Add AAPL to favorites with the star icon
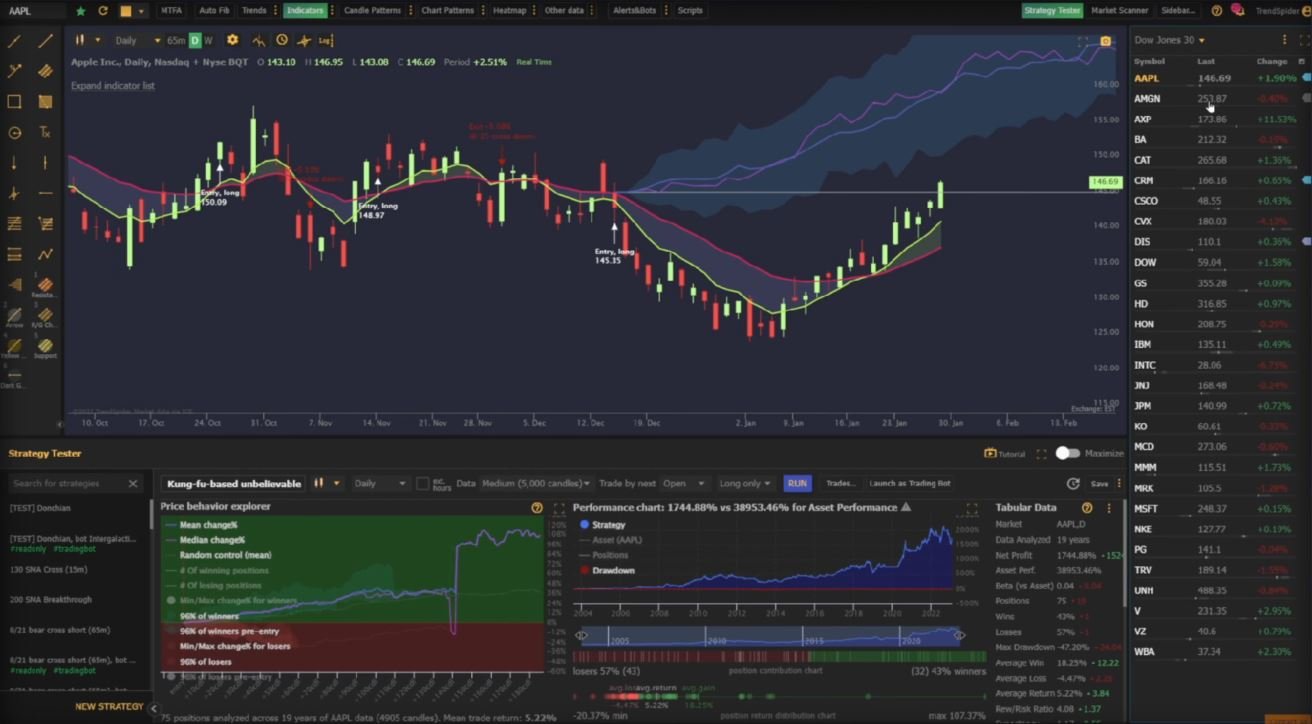Viewport: 1312px width, 724px height. 81,11
